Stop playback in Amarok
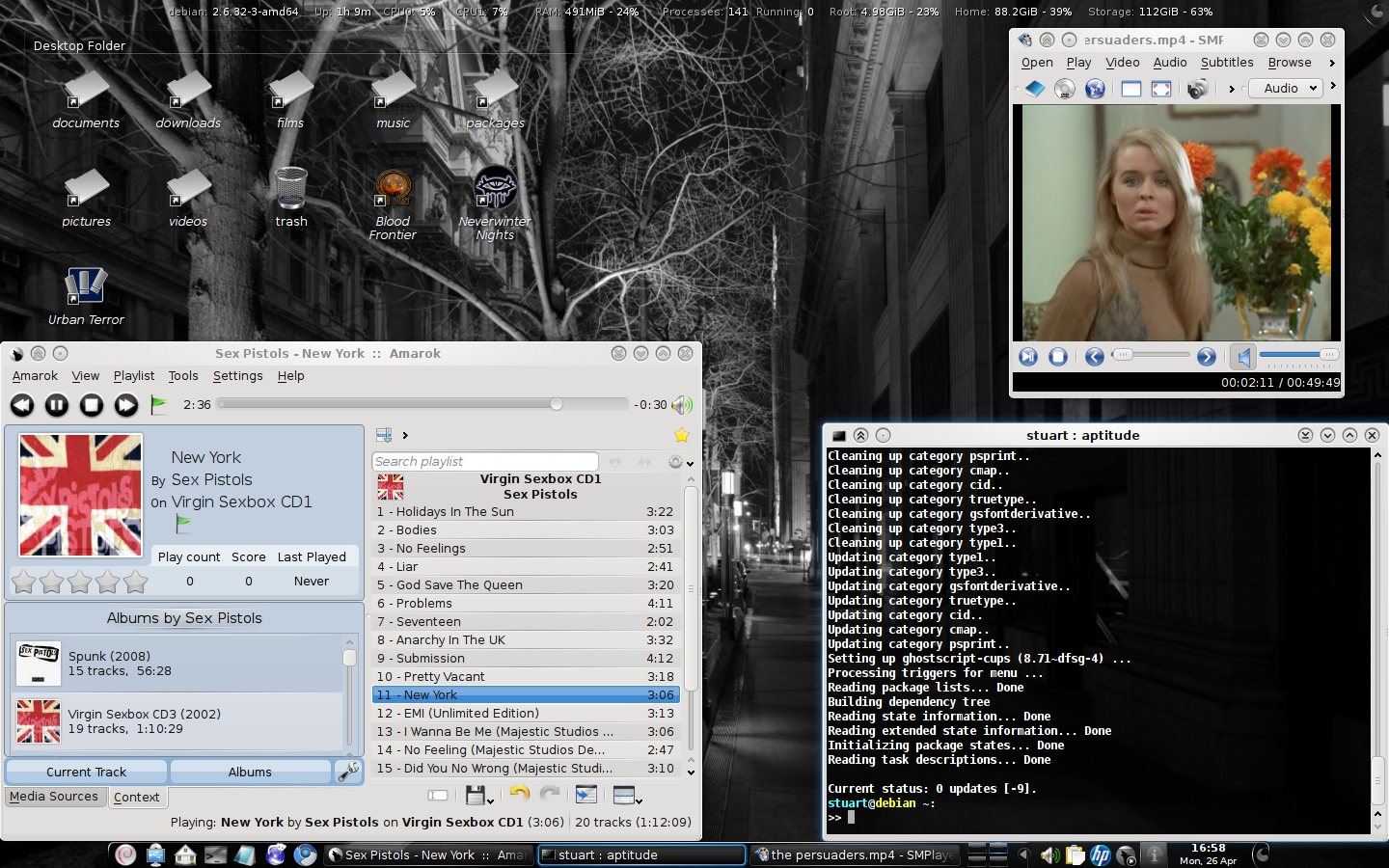 coord(92,405)
